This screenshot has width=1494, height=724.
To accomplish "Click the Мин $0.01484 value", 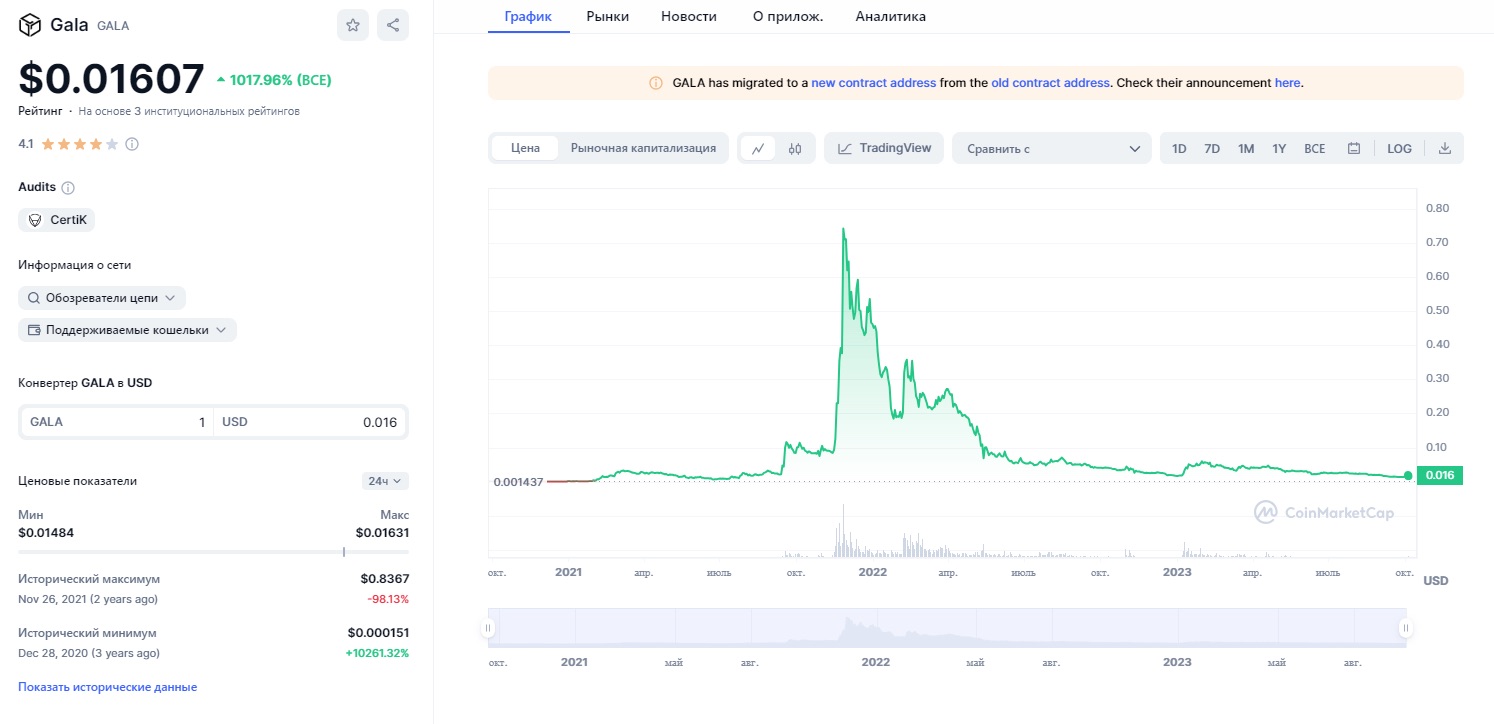I will pos(46,533).
